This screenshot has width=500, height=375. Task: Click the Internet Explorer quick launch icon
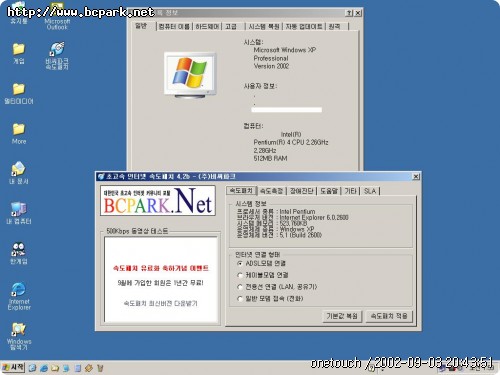44,368
